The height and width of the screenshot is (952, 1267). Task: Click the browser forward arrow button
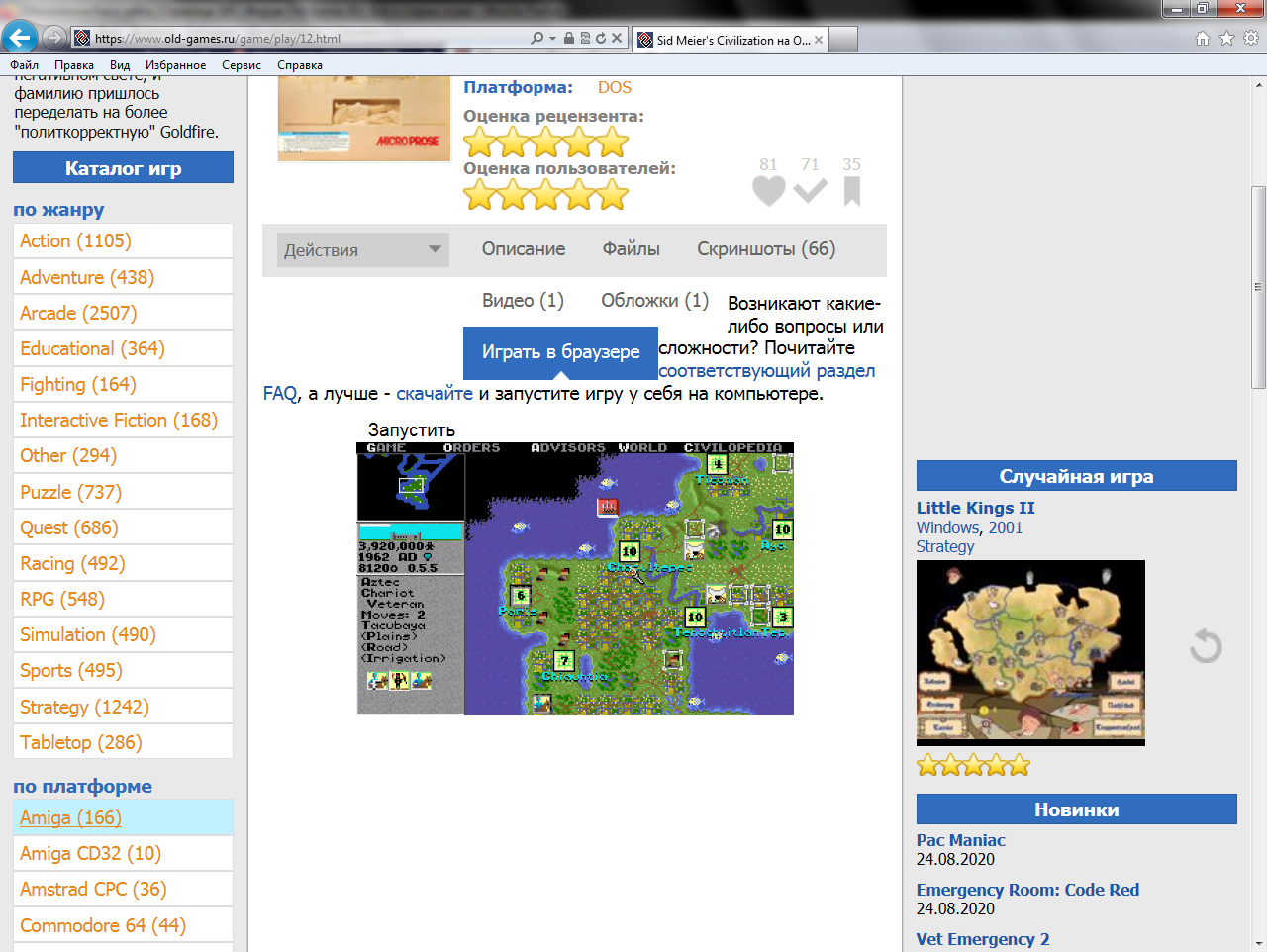coord(54,39)
